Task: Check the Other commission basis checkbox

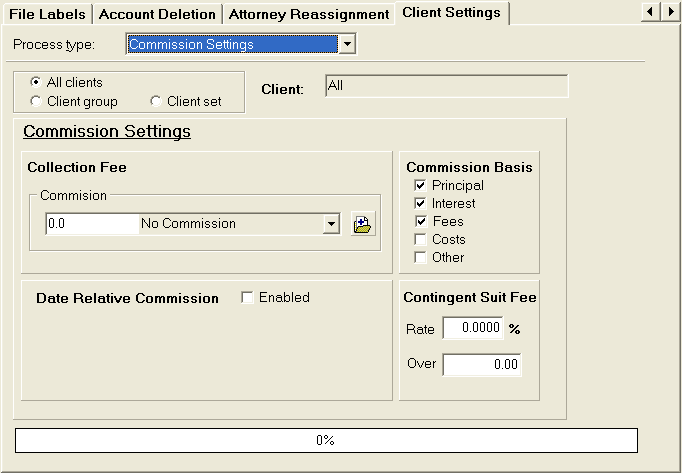Action: (420, 258)
